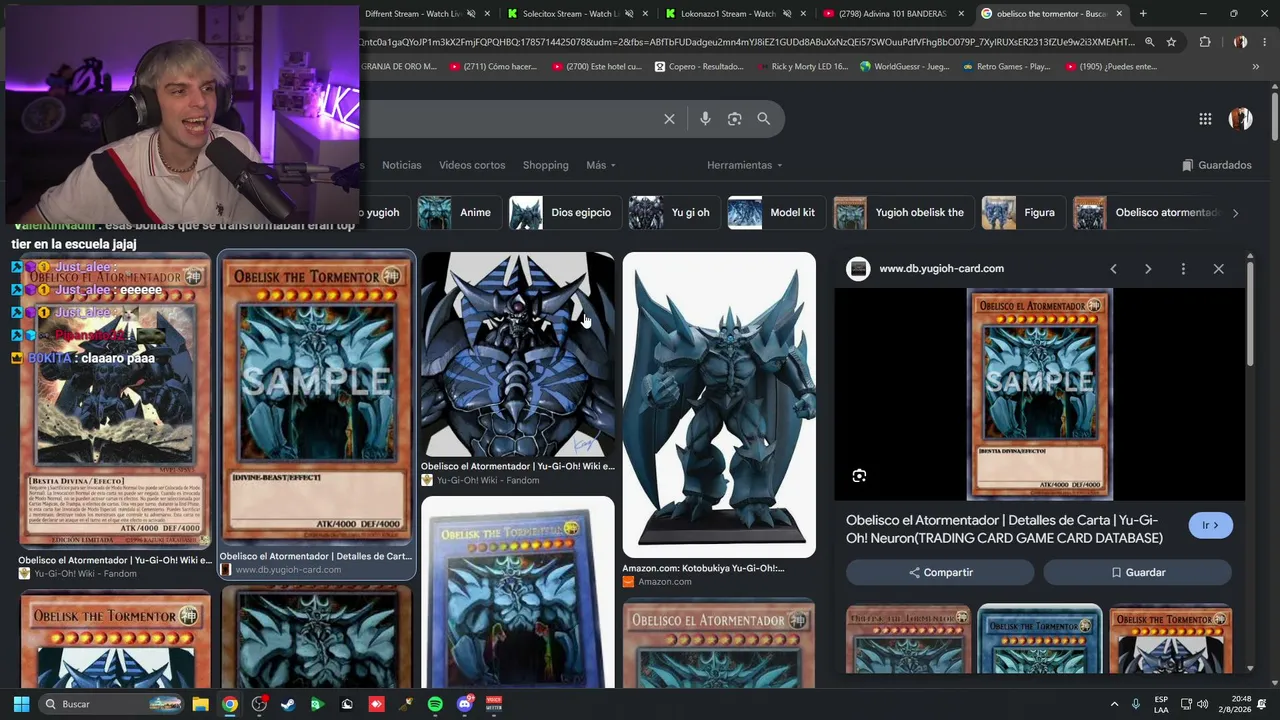Search inside this image with Lens

(x=859, y=476)
